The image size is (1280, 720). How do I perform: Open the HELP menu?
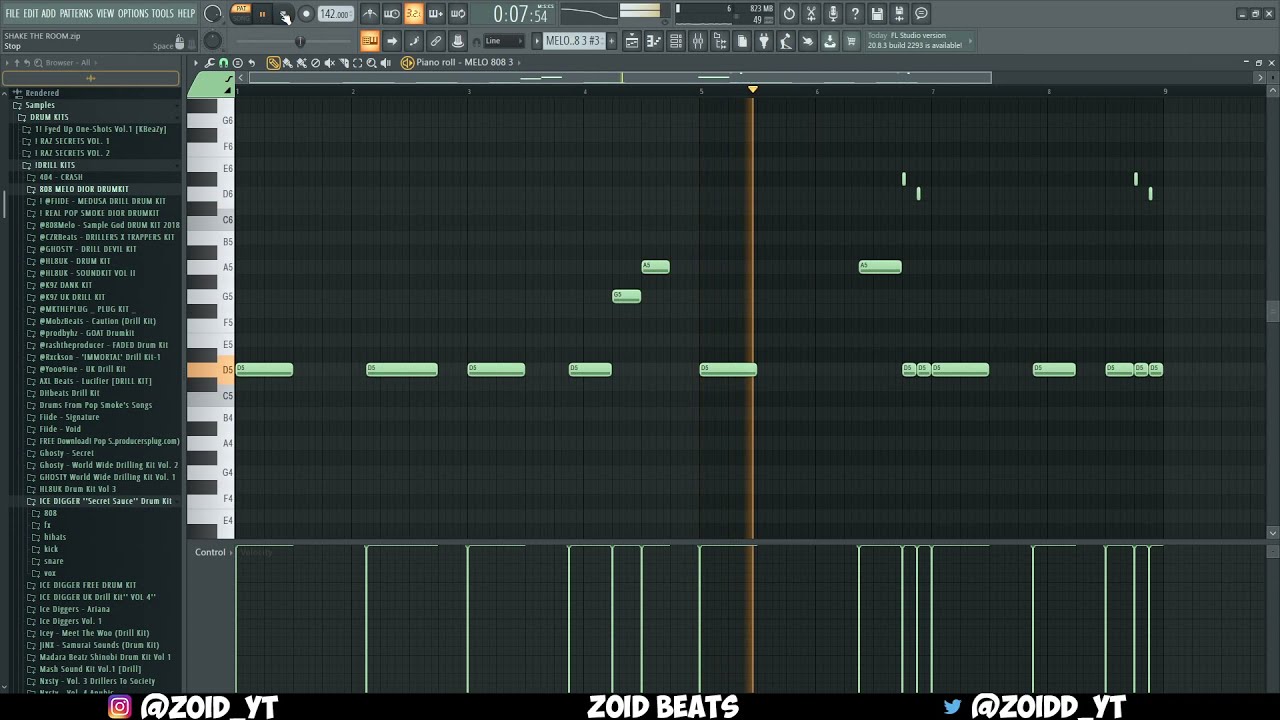pyautogui.click(x=186, y=14)
